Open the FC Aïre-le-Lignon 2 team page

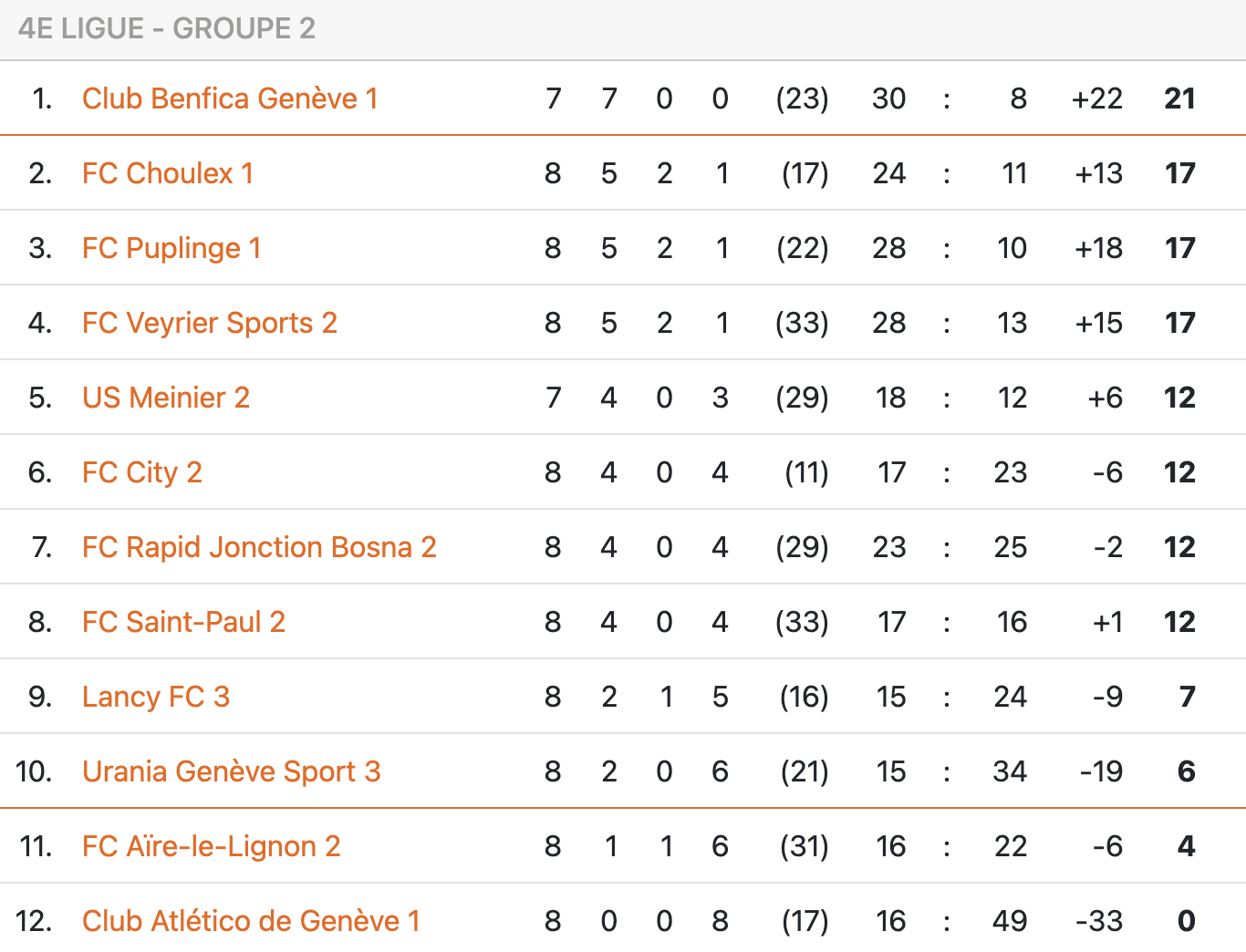point(211,846)
